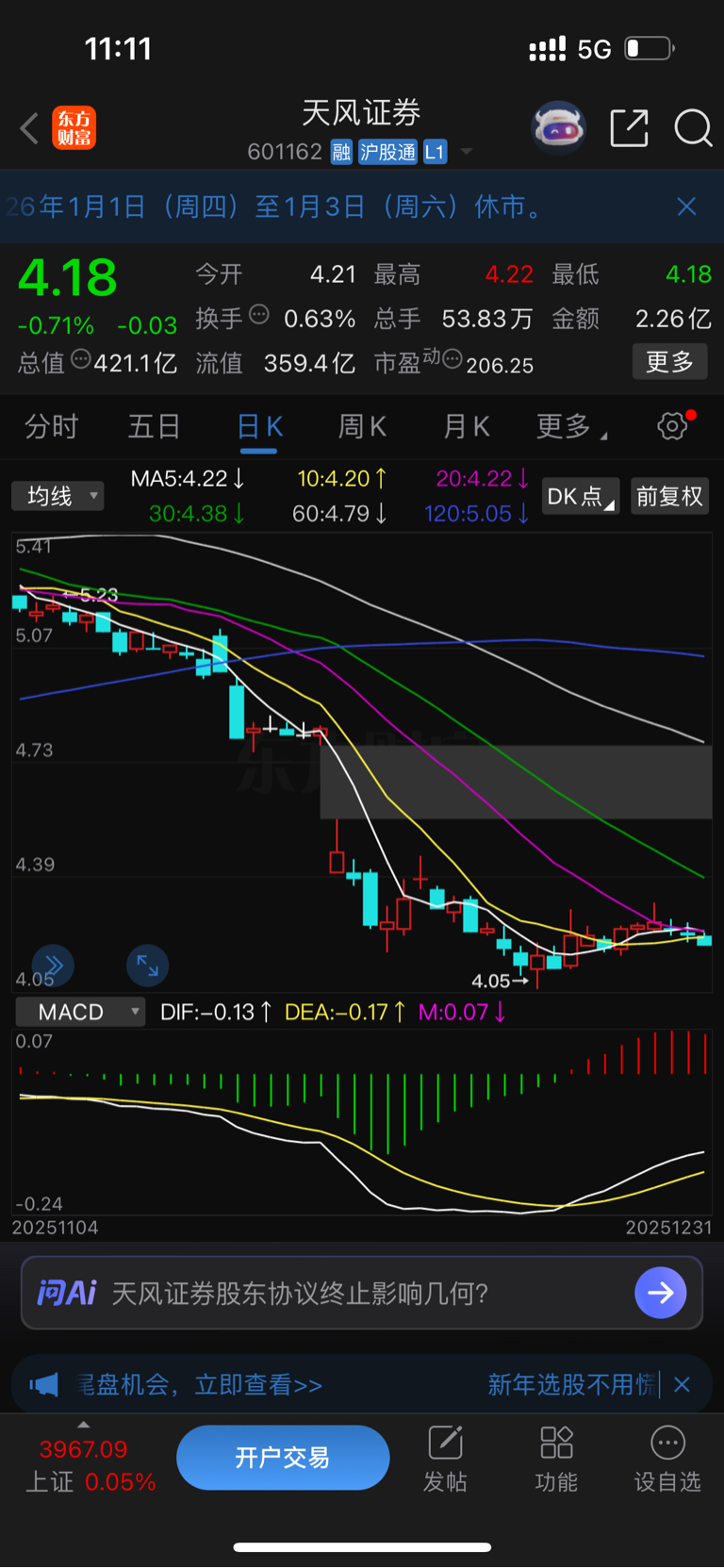Tap the 总手 53.83万 value
The width and height of the screenshot is (724, 1568).
click(x=487, y=319)
